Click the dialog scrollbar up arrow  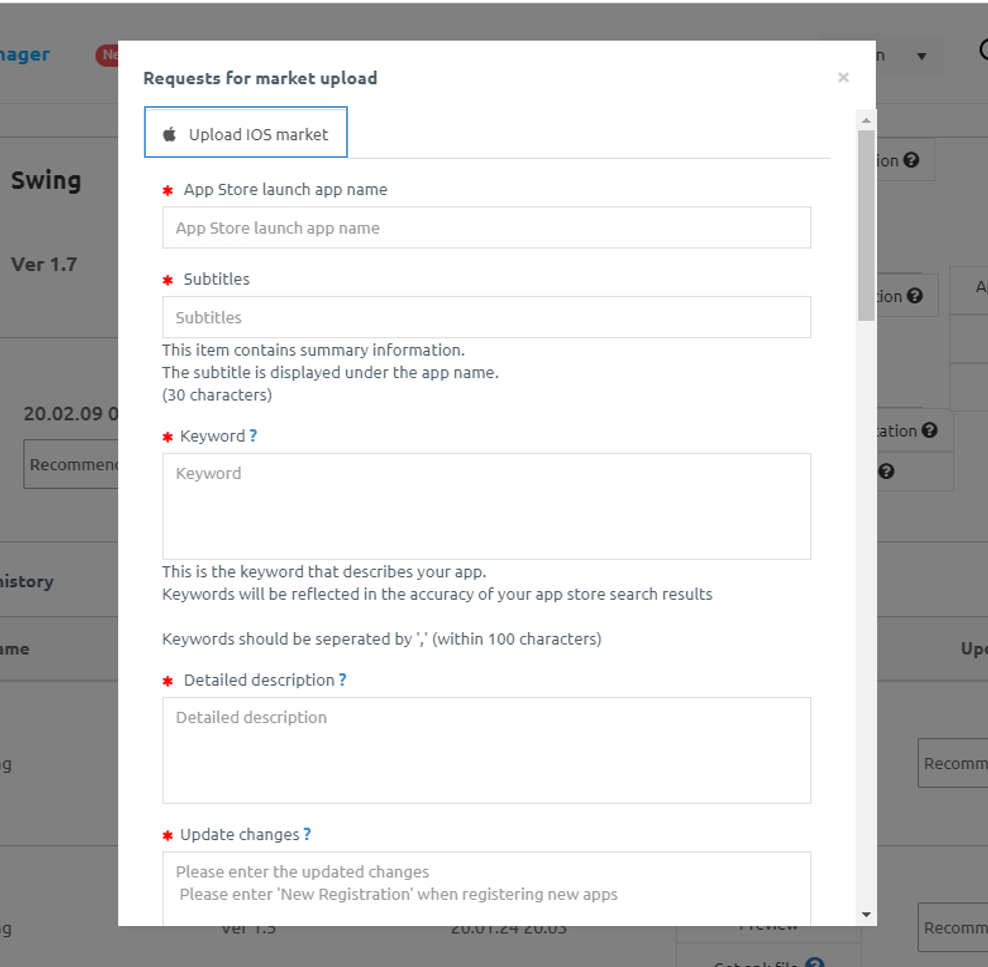click(866, 120)
